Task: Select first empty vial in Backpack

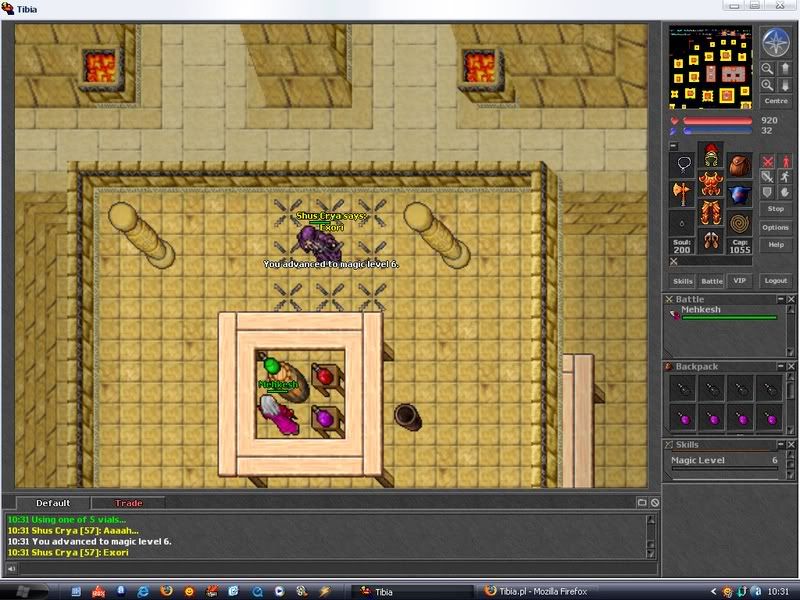Action: pyautogui.click(x=684, y=389)
